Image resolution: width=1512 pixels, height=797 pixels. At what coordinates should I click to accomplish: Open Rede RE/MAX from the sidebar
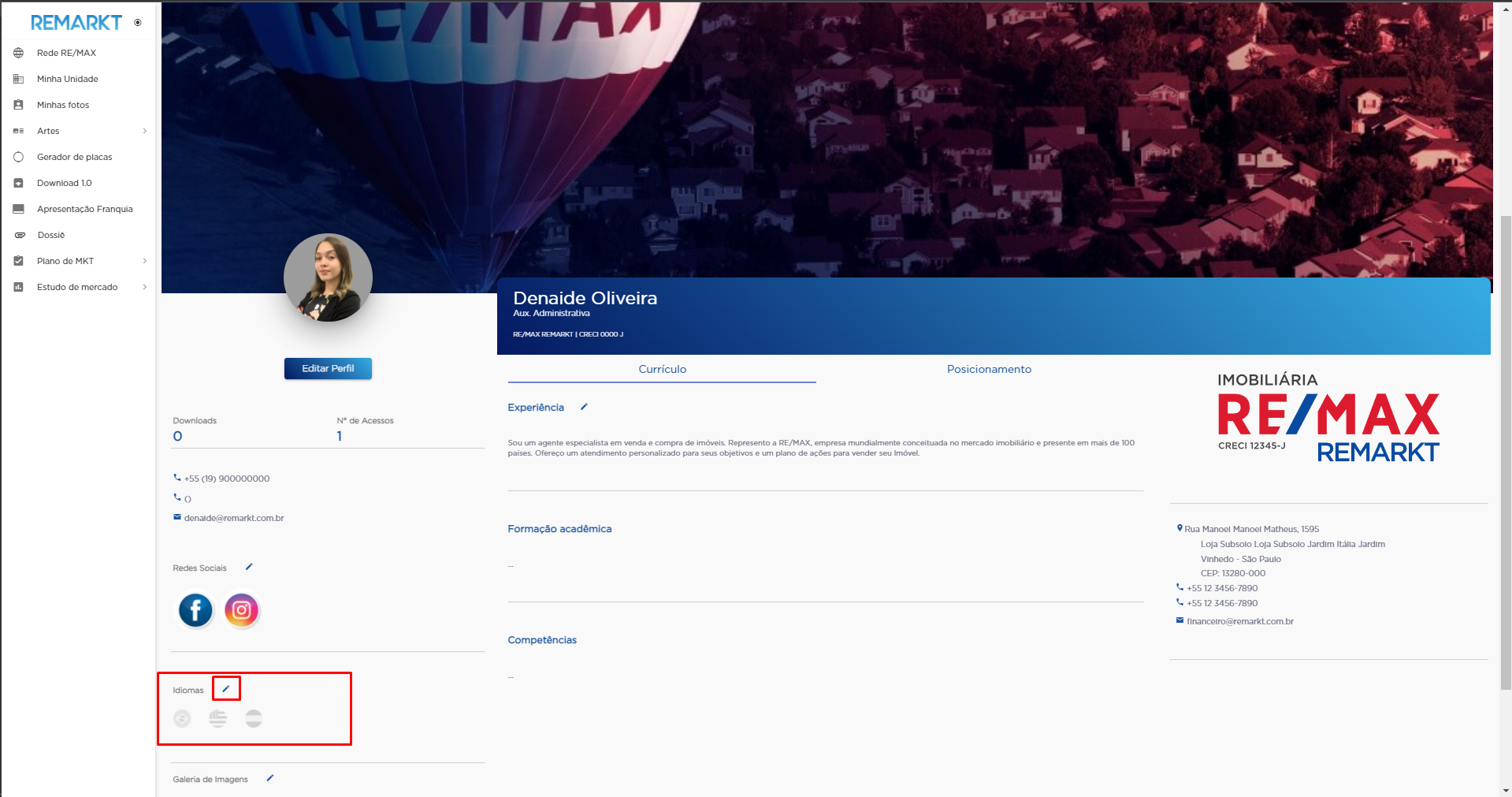coord(66,53)
